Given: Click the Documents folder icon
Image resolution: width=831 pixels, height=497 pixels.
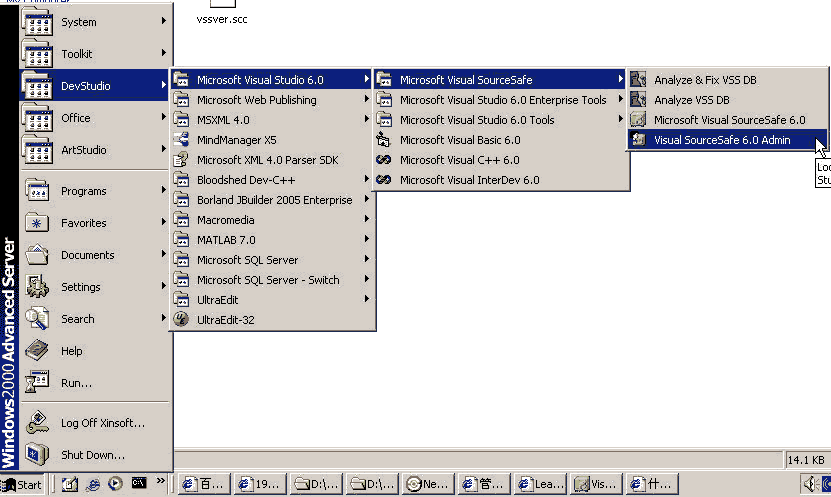Looking at the screenshot, I should tap(37, 255).
